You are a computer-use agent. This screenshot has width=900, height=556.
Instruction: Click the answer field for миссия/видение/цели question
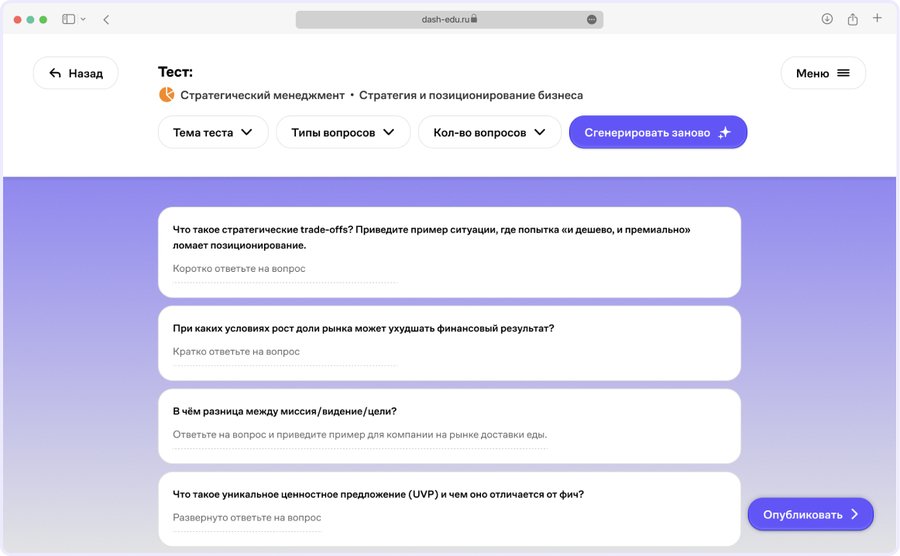360,435
